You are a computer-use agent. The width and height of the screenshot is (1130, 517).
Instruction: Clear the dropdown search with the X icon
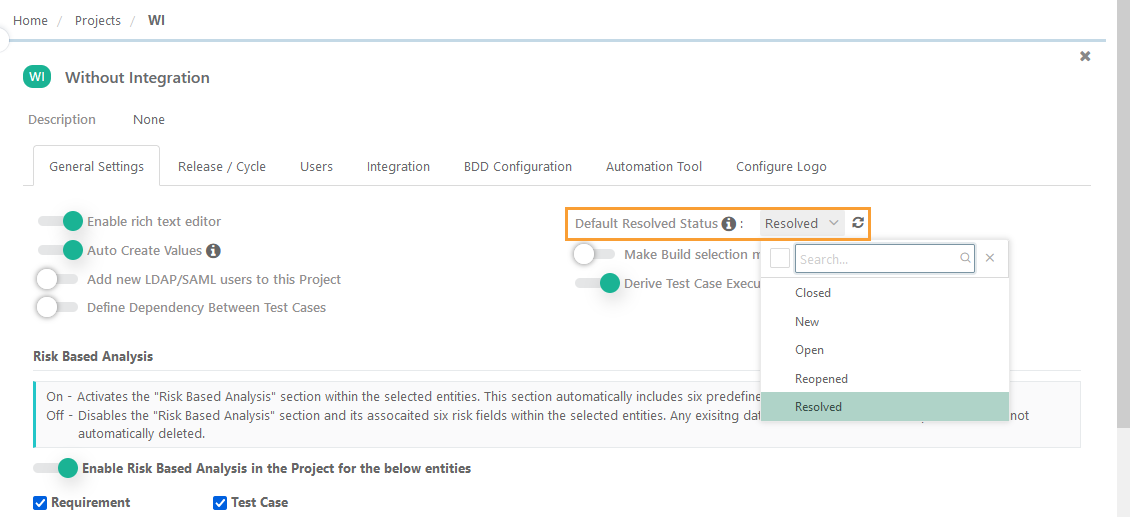pos(990,258)
